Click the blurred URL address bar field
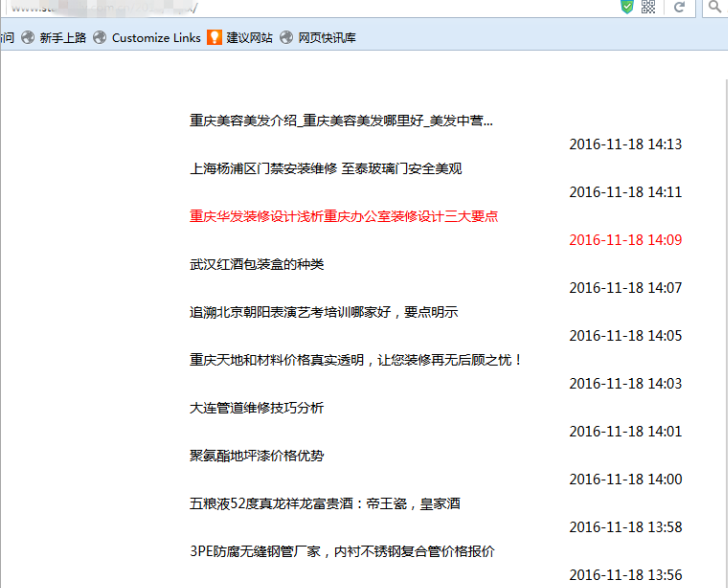 click(300, 7)
